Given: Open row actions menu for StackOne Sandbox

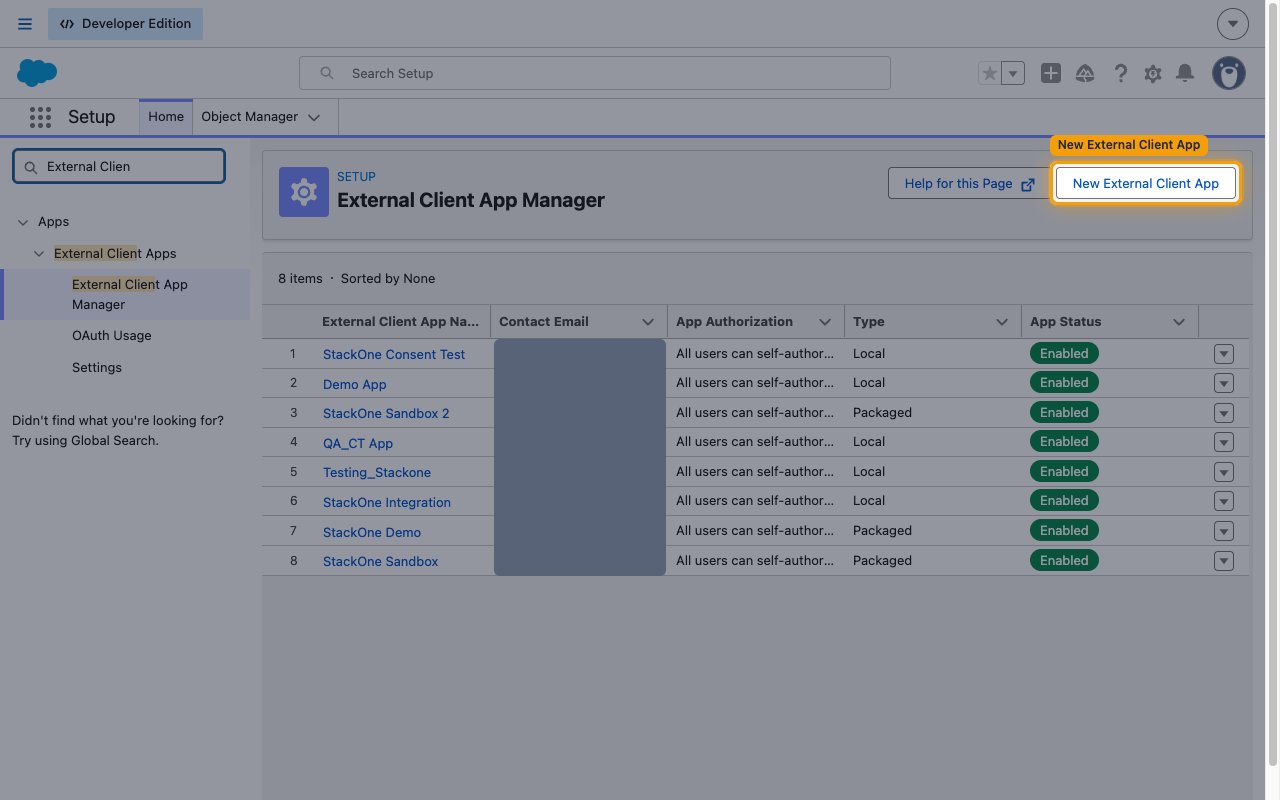Looking at the screenshot, I should [1224, 561].
